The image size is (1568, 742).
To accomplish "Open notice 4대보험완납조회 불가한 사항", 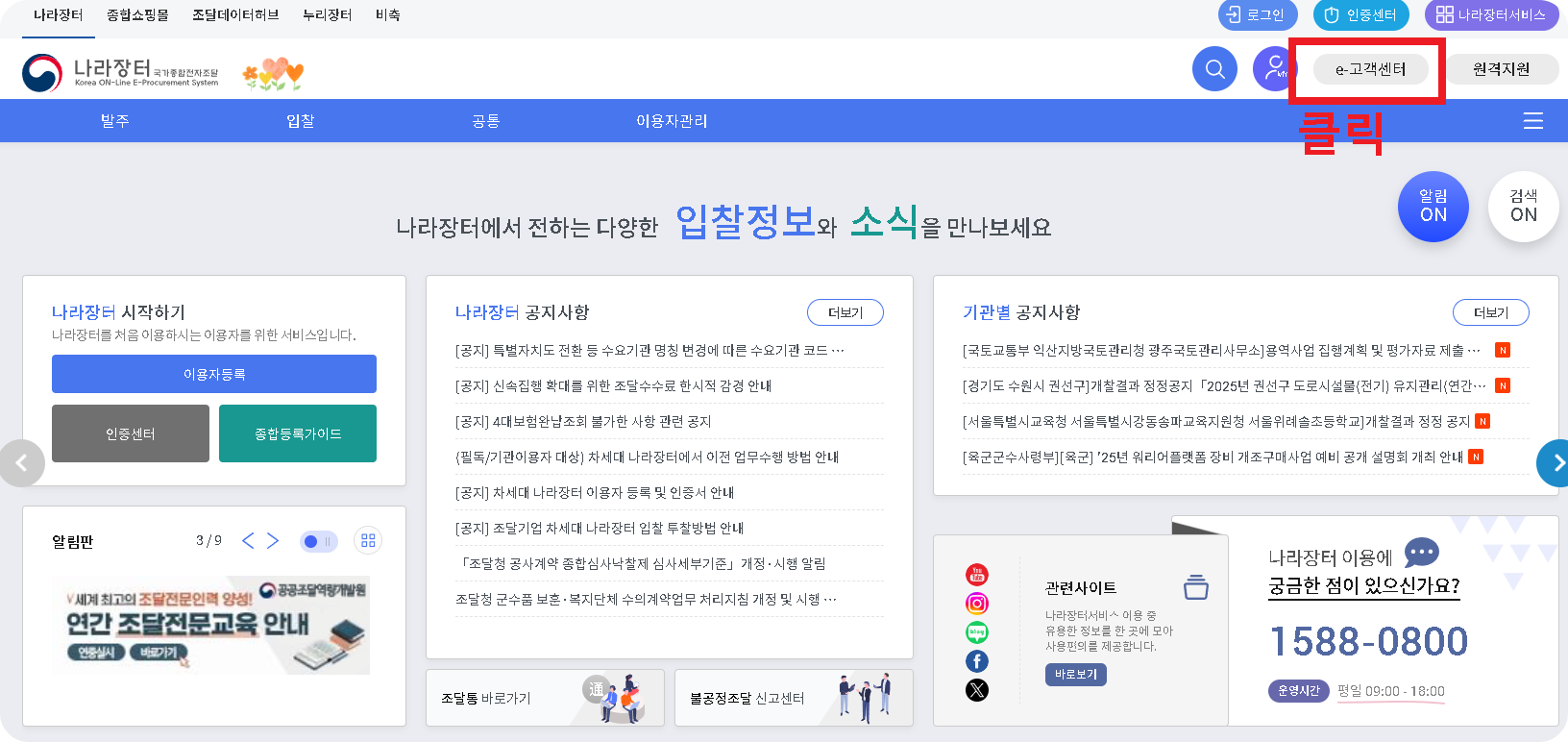I will pyautogui.click(x=583, y=421).
